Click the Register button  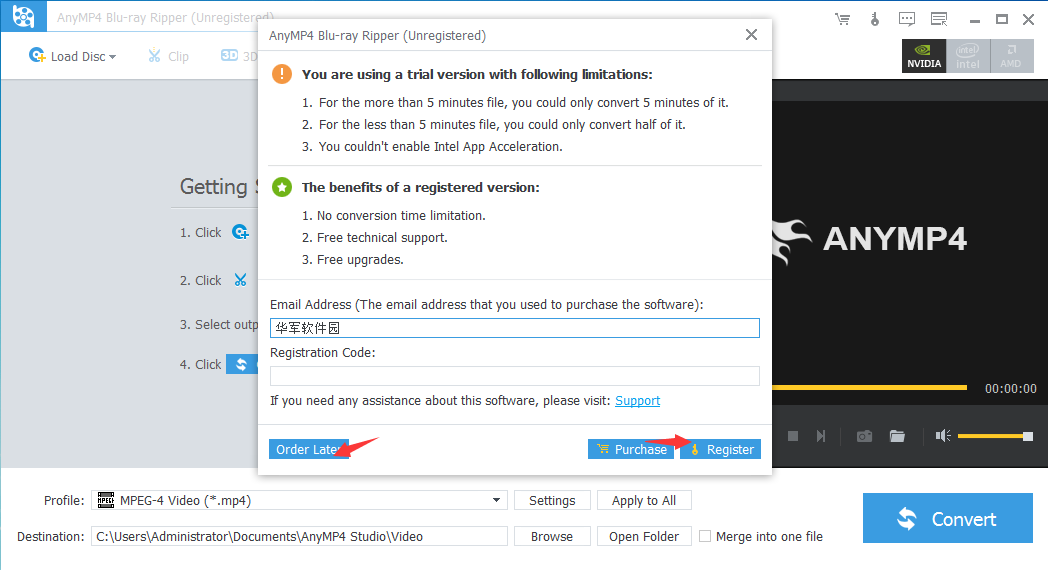click(x=720, y=449)
